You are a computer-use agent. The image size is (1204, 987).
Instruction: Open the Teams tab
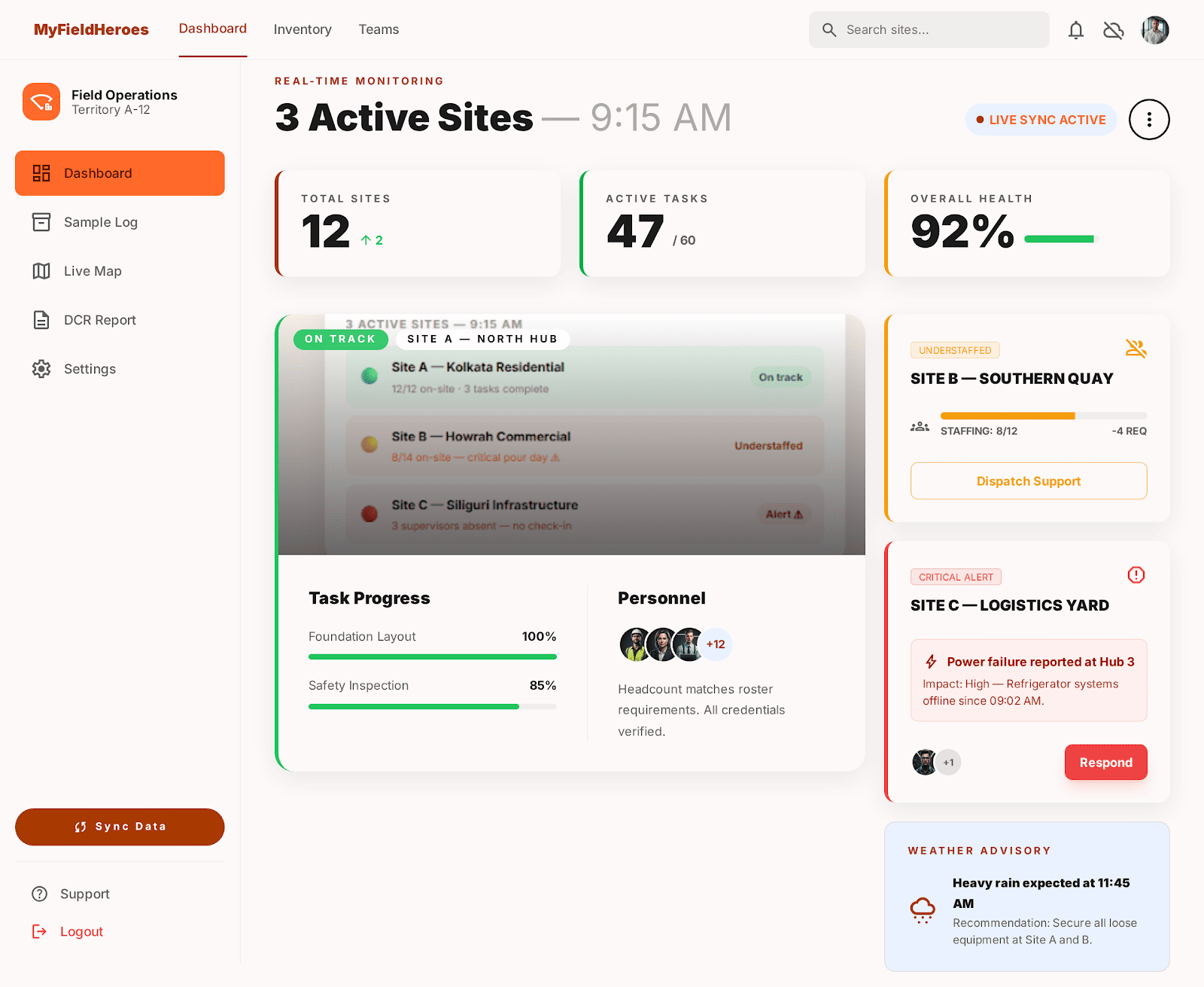[x=379, y=29]
